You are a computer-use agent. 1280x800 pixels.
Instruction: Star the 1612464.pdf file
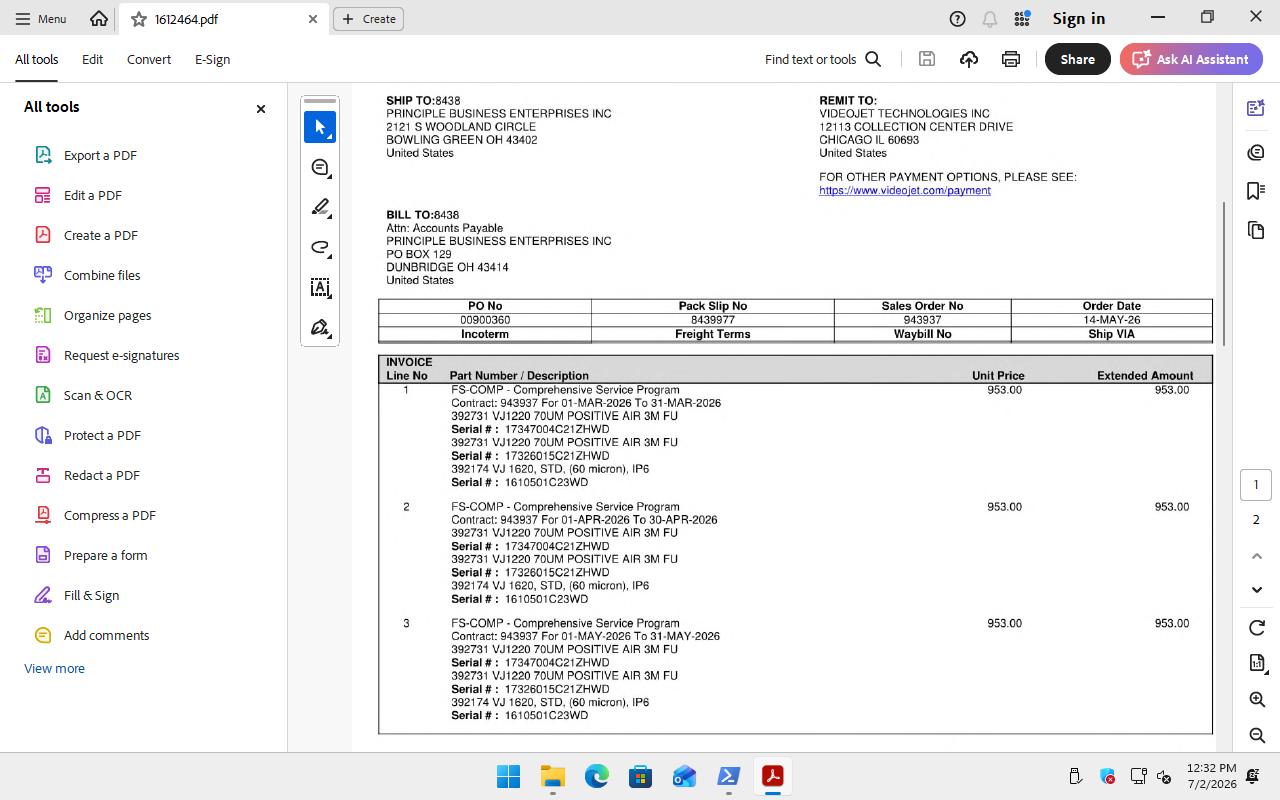(139, 19)
